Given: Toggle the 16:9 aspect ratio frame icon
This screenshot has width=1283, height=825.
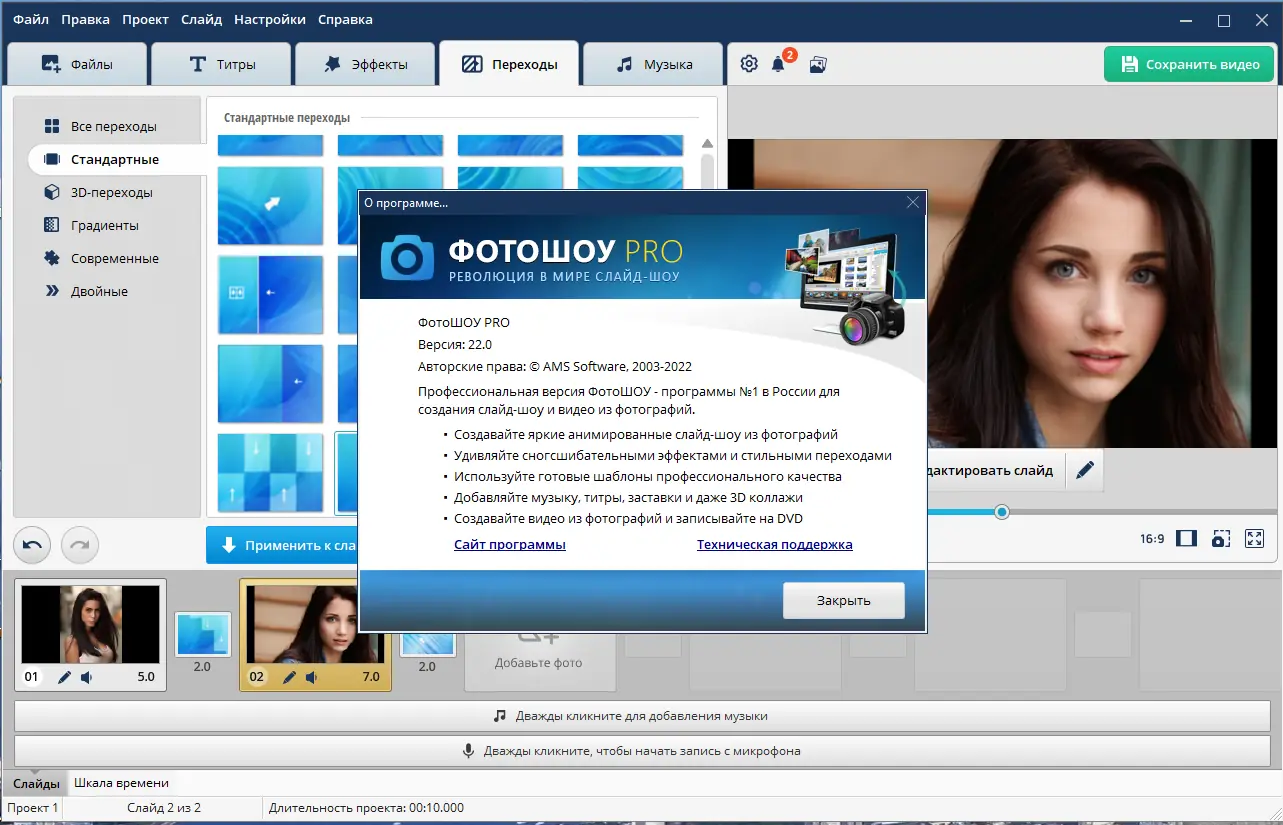Looking at the screenshot, I should (1186, 539).
